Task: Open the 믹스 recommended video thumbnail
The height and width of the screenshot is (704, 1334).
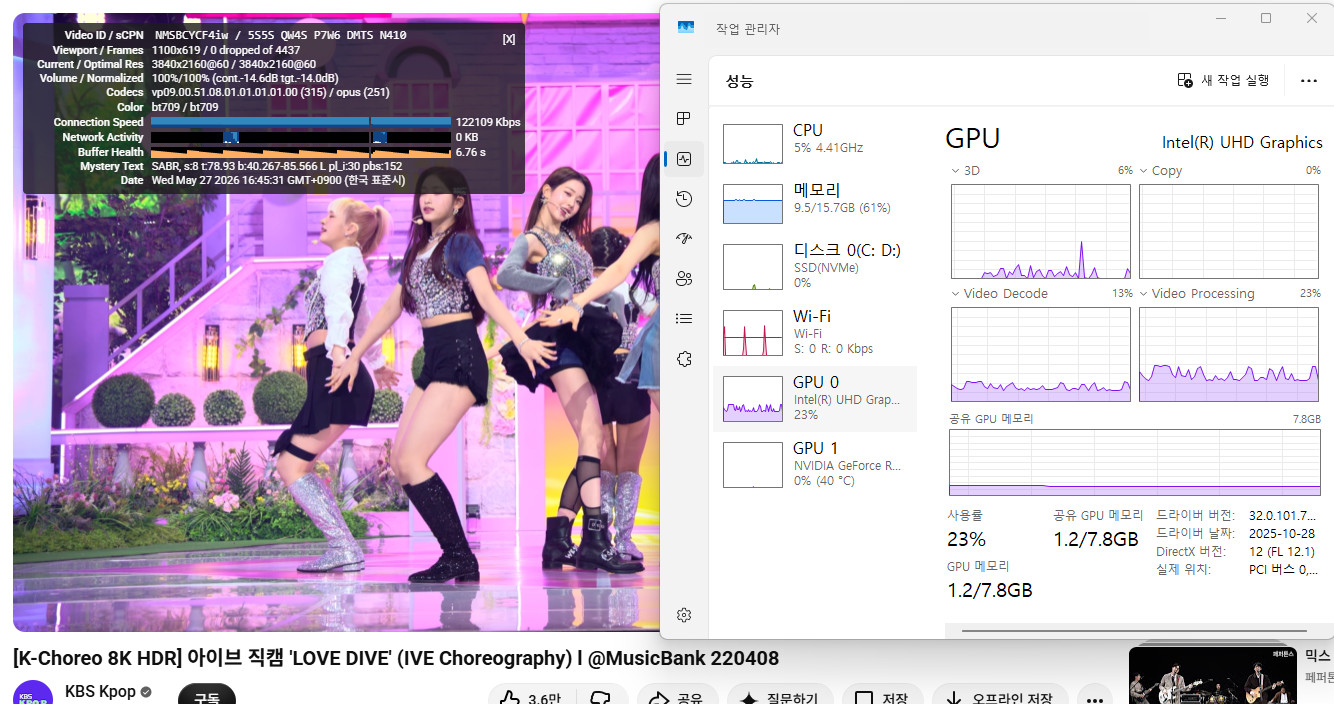Action: [1211, 675]
